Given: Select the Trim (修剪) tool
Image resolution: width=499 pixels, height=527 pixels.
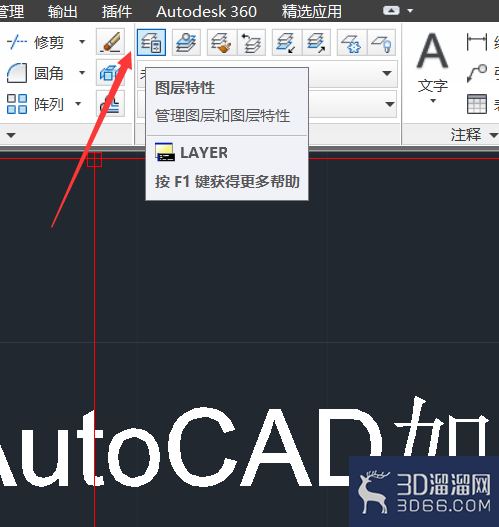Looking at the screenshot, I should tap(35, 42).
